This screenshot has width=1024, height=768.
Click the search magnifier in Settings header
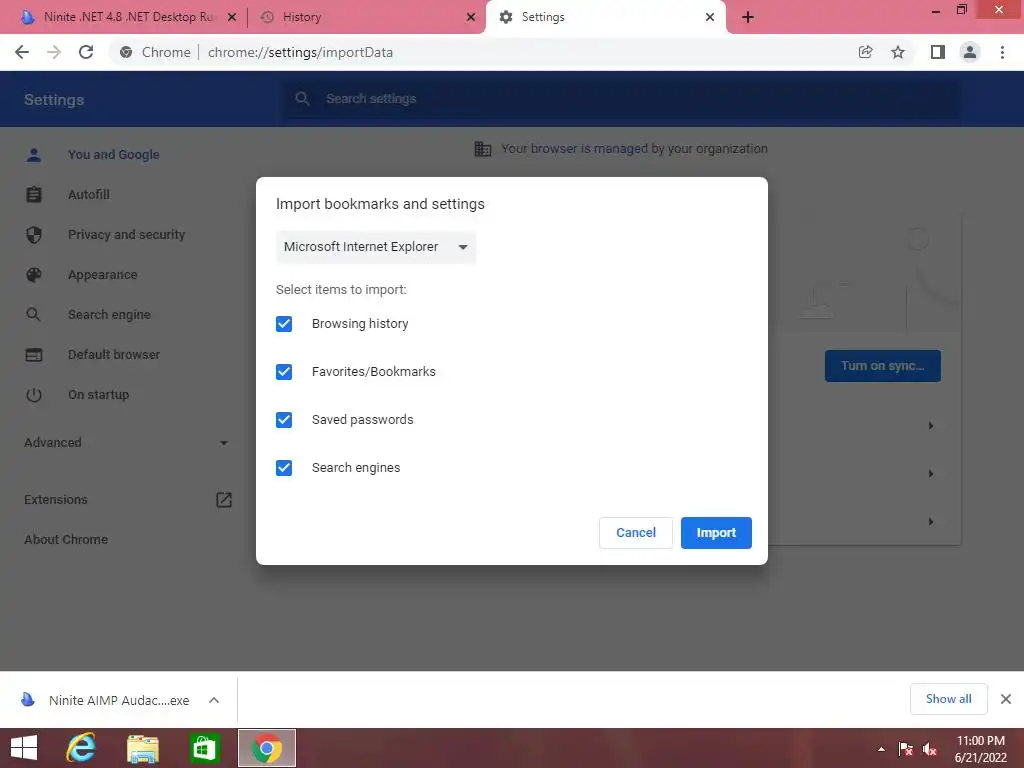click(302, 99)
